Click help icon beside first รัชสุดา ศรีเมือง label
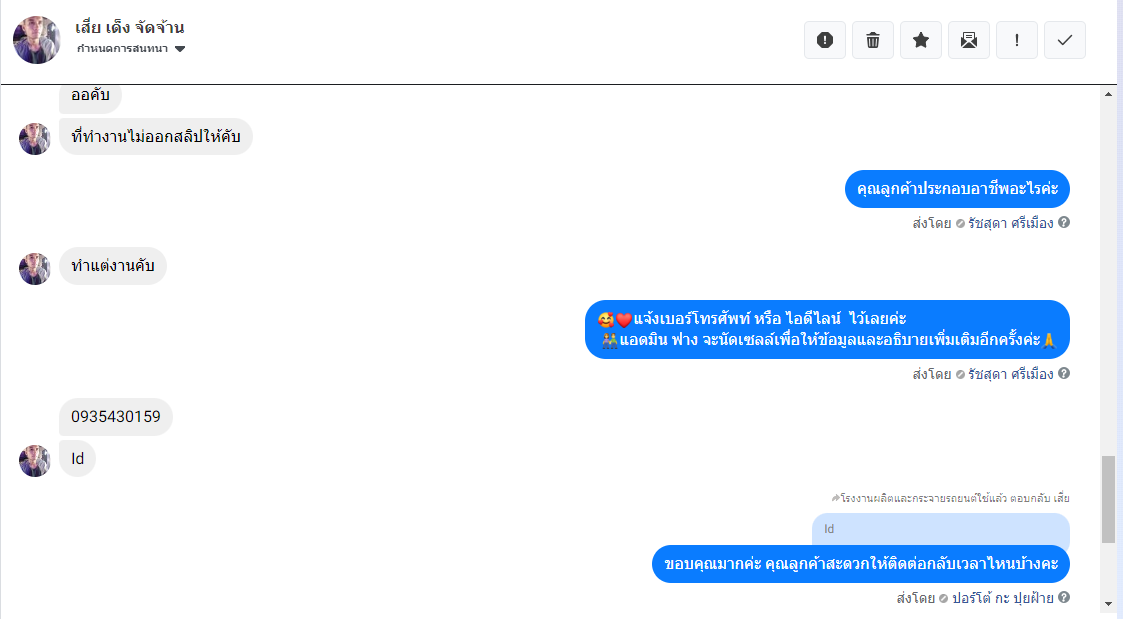 1064,222
